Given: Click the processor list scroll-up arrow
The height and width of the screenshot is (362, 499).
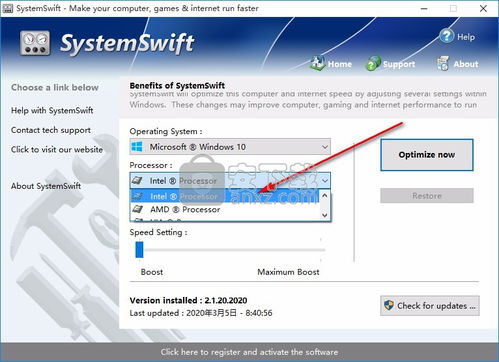Looking at the screenshot, I should 325,195.
